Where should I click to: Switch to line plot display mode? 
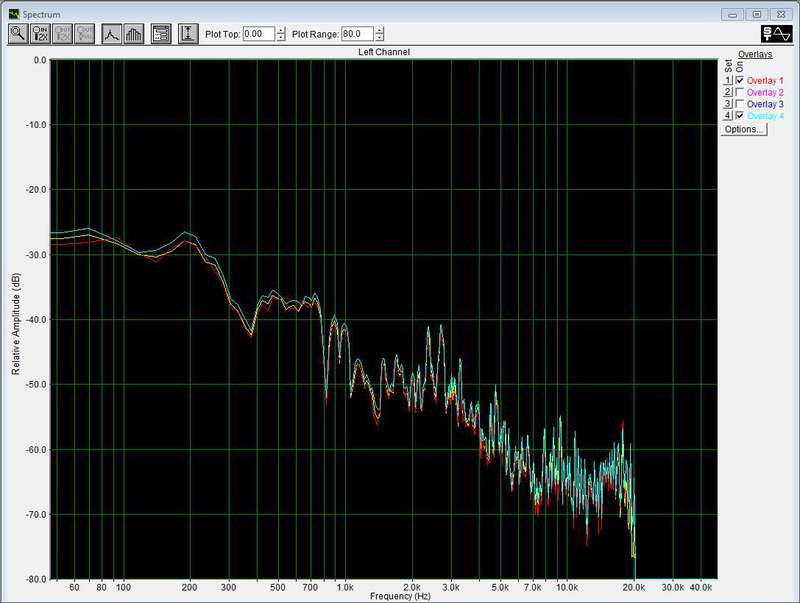111,34
